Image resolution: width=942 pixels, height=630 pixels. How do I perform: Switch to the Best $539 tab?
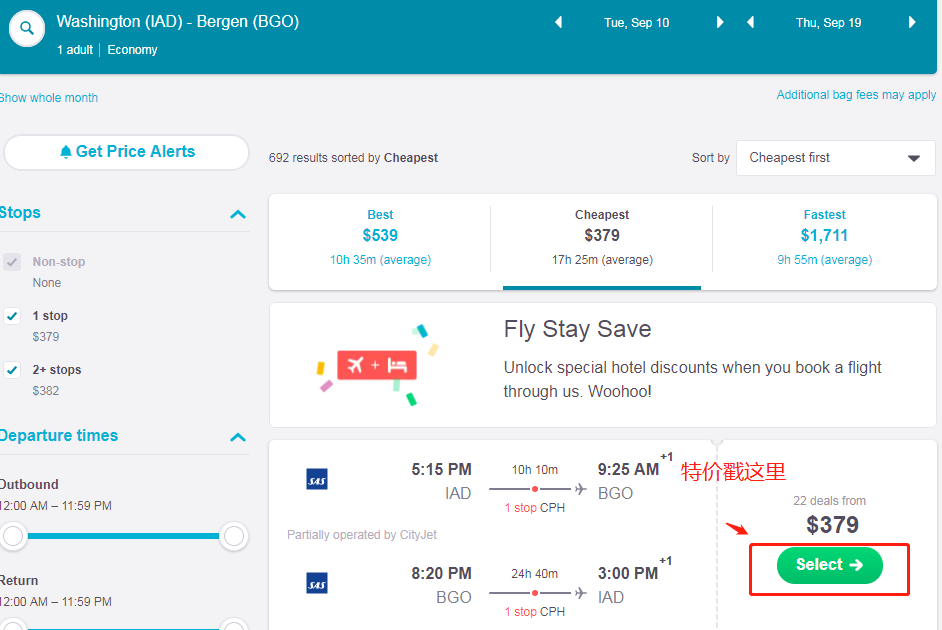coord(380,238)
